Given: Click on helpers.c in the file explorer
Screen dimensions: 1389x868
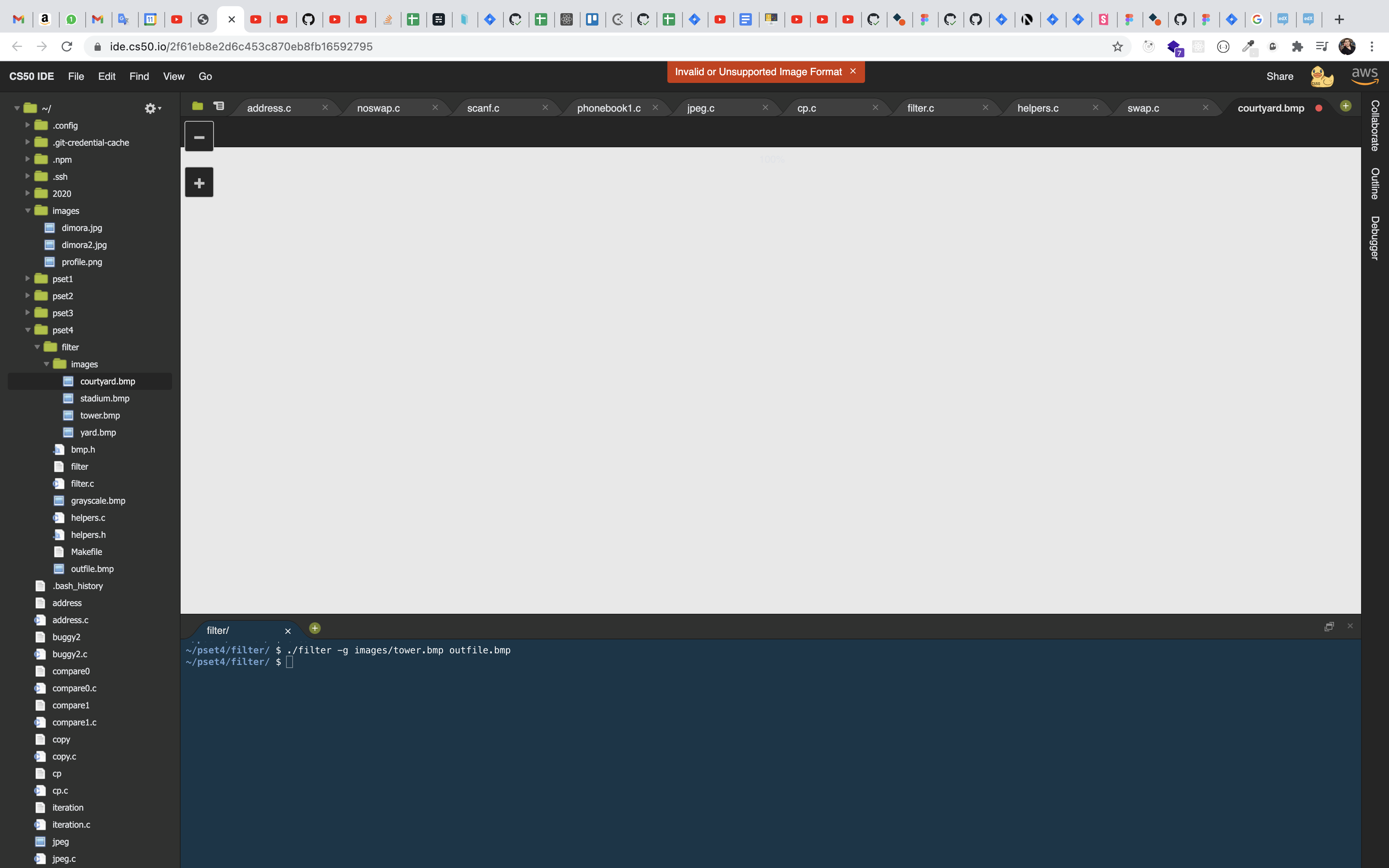Looking at the screenshot, I should [x=88, y=517].
